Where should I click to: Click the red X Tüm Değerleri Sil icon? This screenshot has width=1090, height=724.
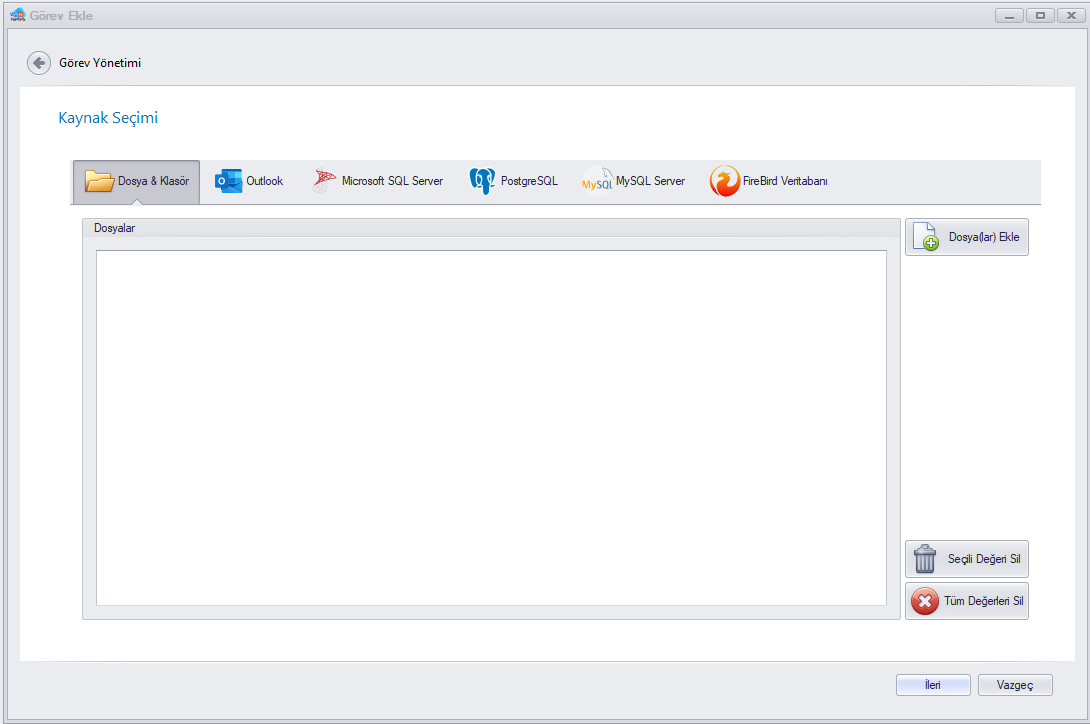(x=925, y=601)
